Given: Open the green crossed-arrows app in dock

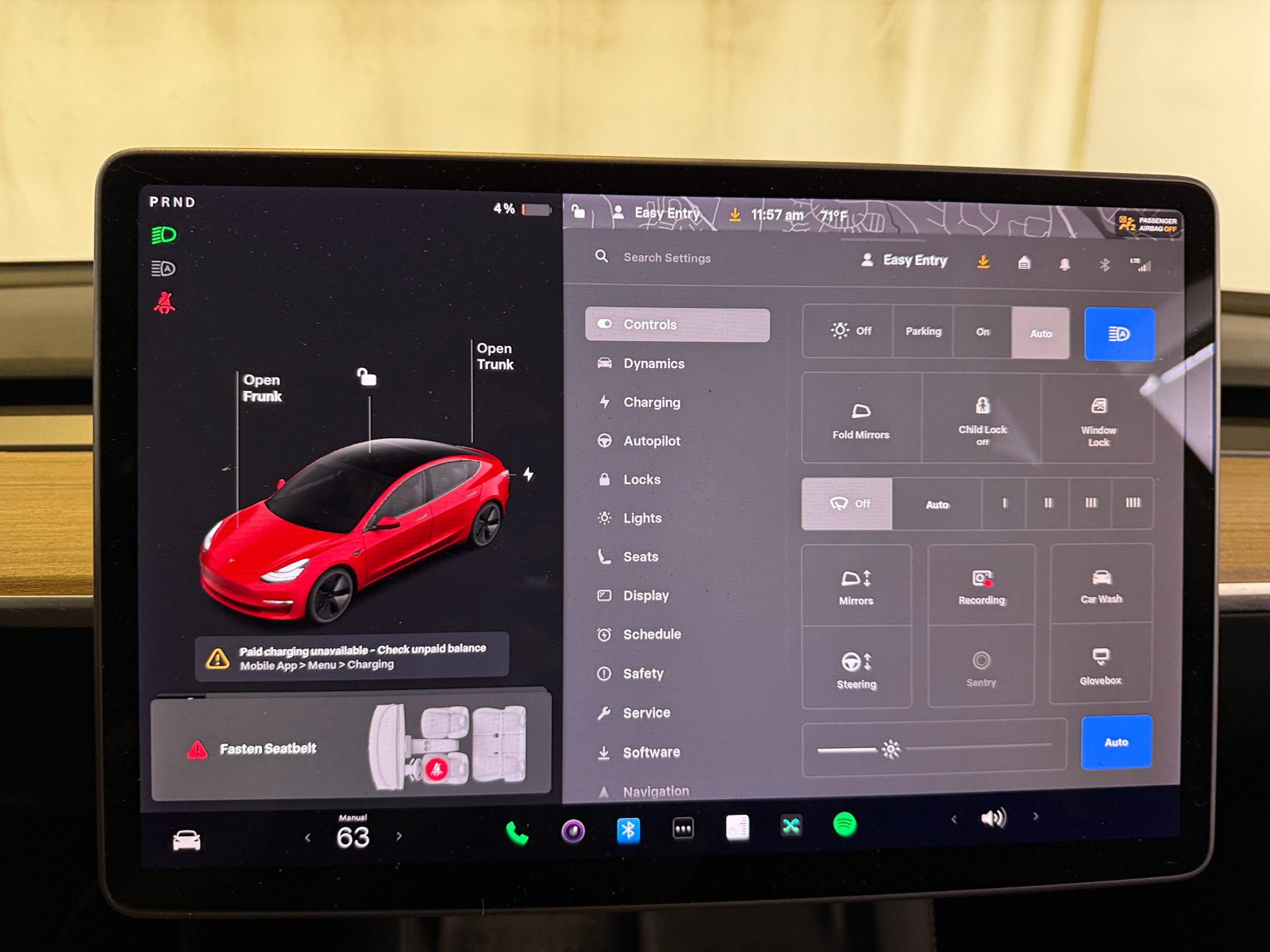Looking at the screenshot, I should pyautogui.click(x=791, y=826).
